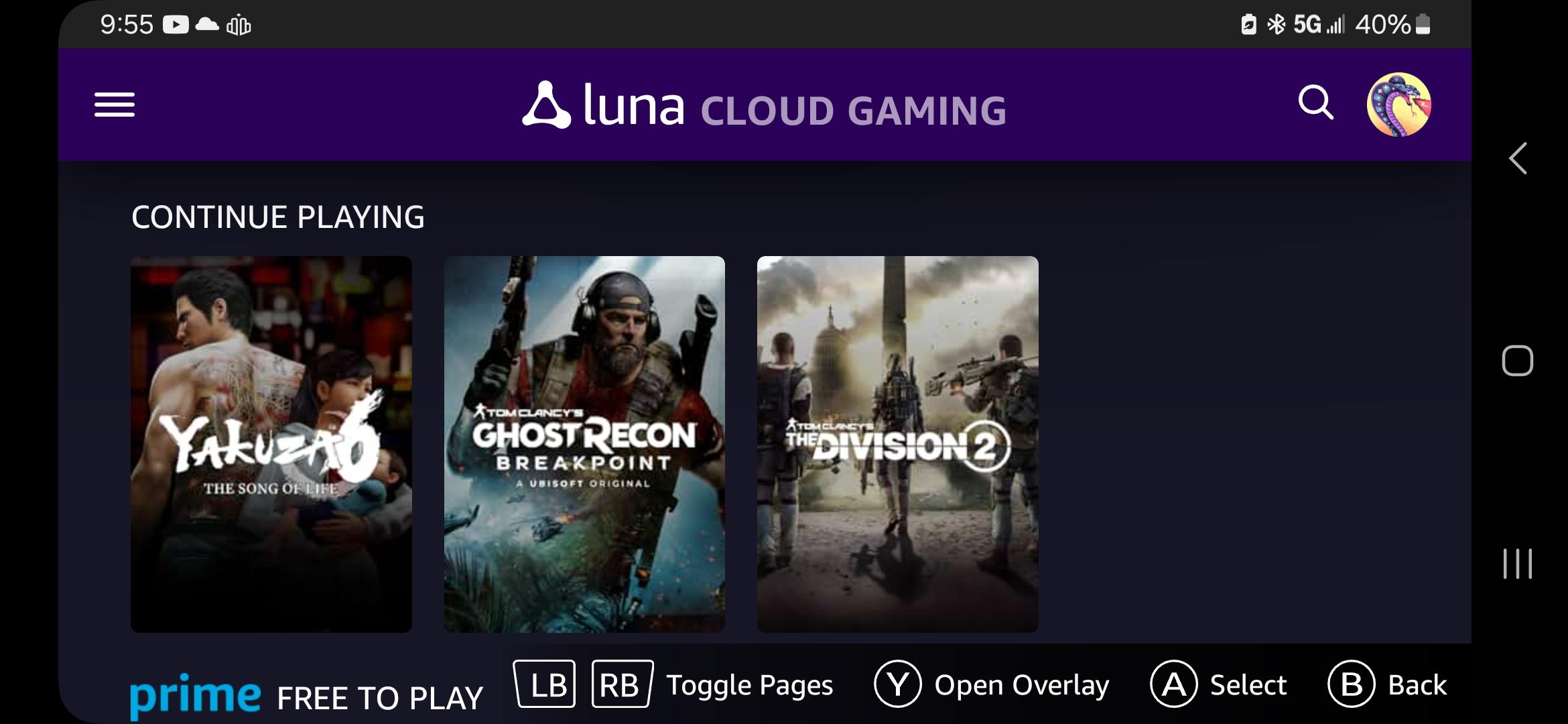Tap the Toggle Pages label

pos(749,685)
